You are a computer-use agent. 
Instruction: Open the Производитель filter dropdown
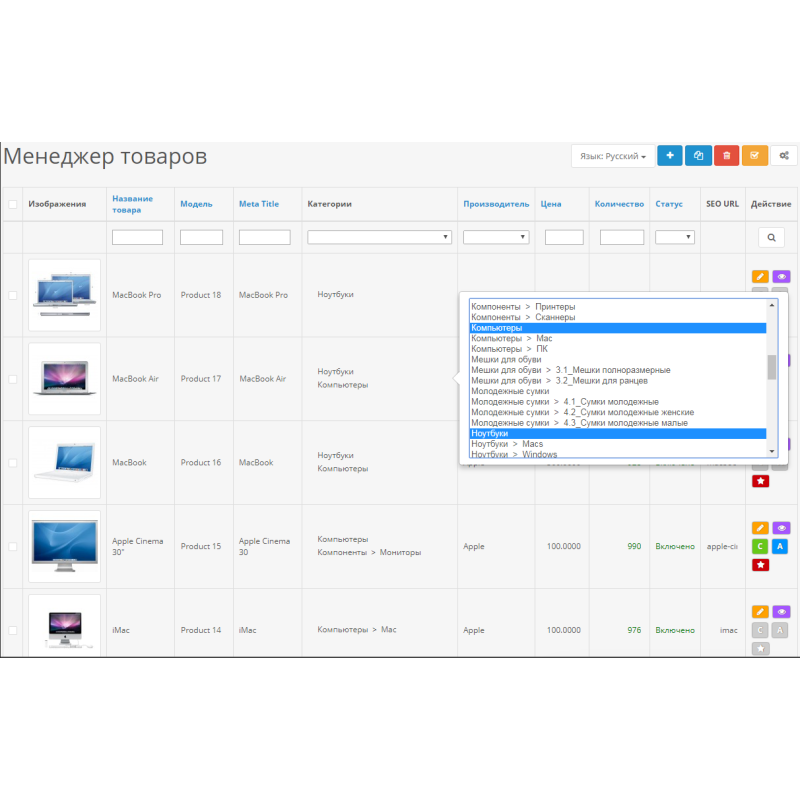496,237
